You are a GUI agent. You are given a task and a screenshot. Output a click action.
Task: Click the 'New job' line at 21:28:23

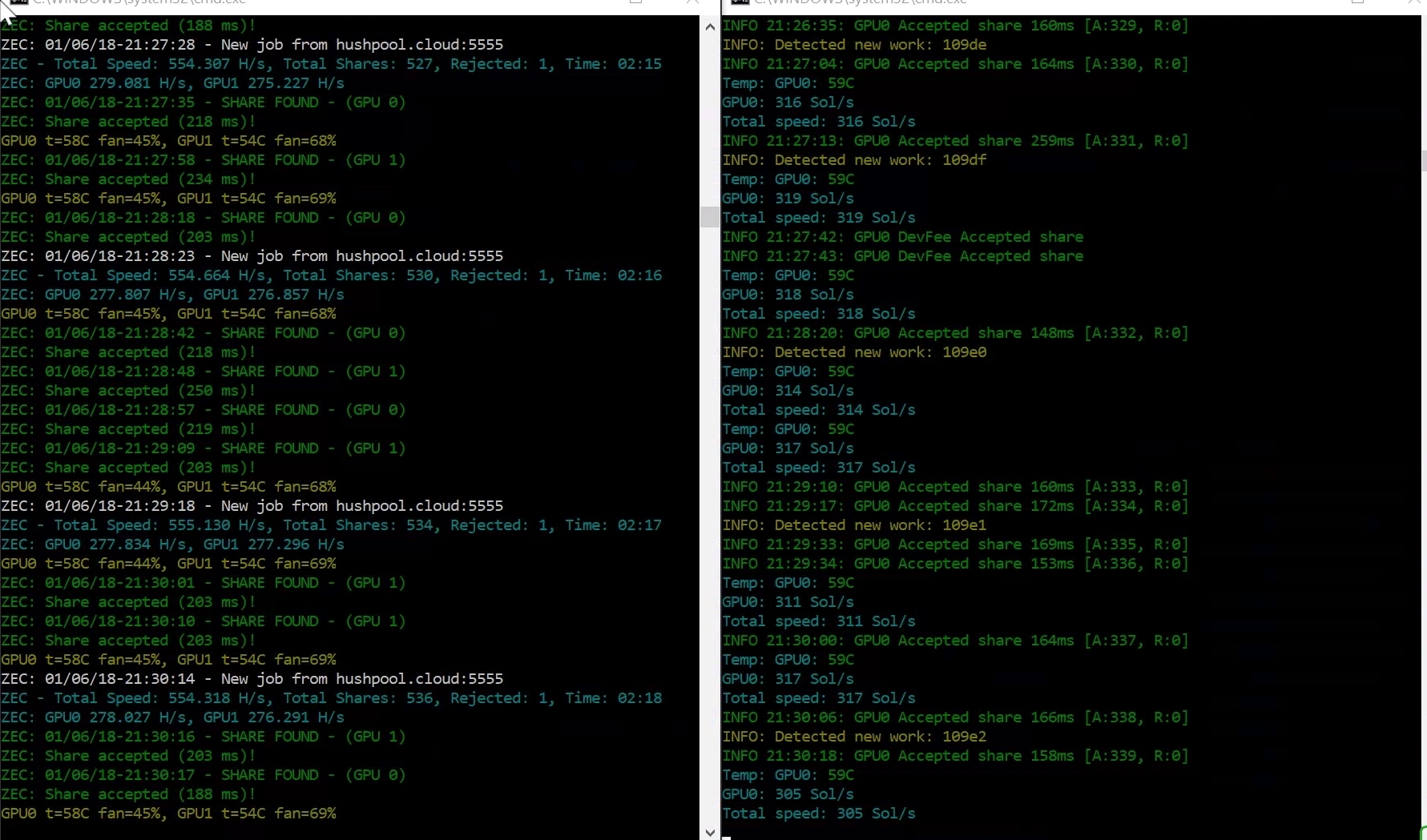252,256
